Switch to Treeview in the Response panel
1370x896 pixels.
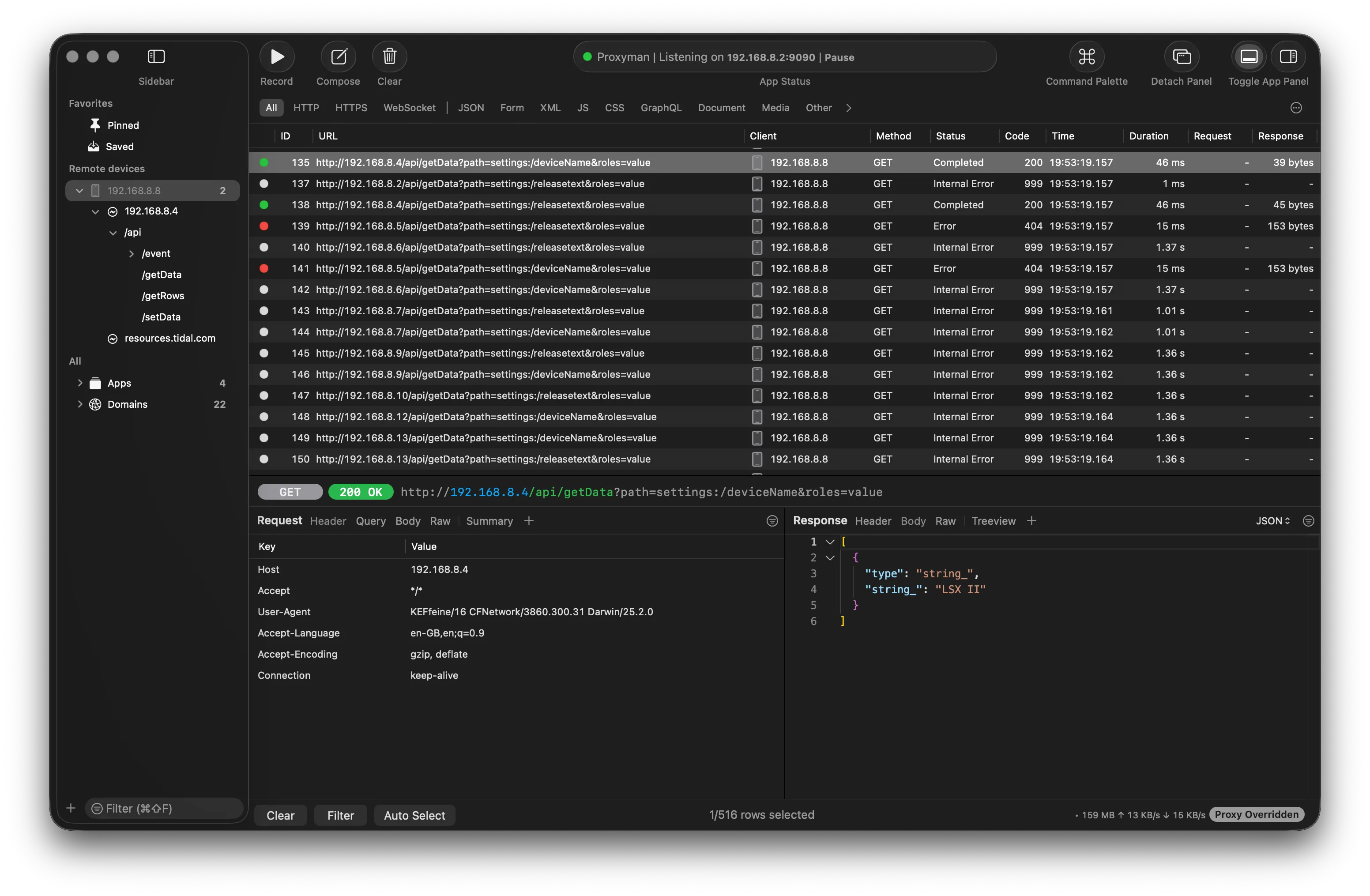993,521
